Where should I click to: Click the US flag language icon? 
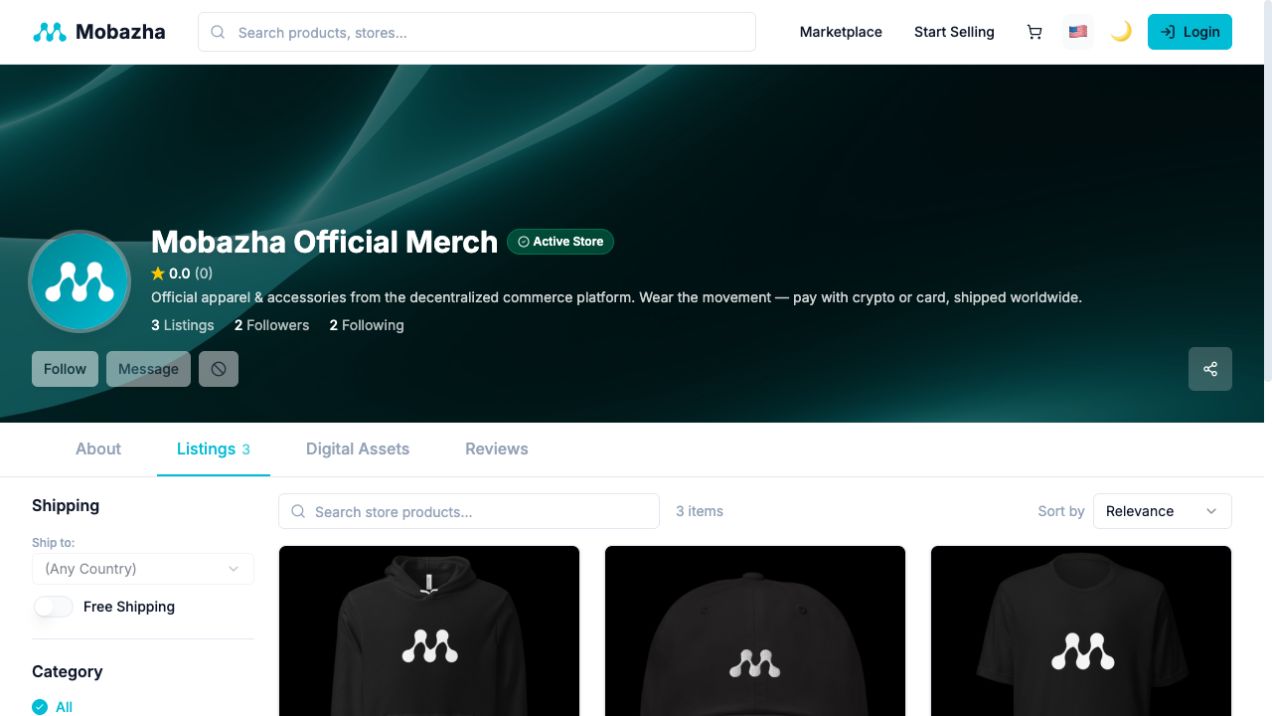pyautogui.click(x=1077, y=32)
